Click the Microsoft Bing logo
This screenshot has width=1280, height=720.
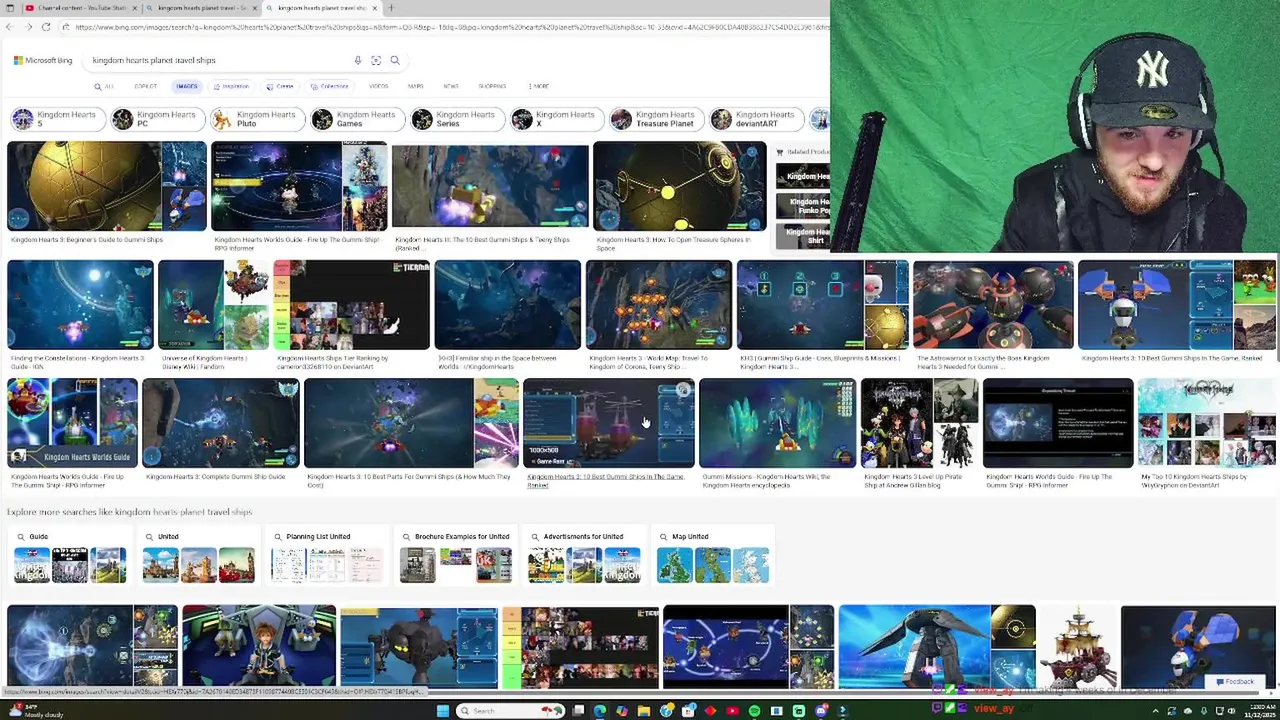pos(43,60)
